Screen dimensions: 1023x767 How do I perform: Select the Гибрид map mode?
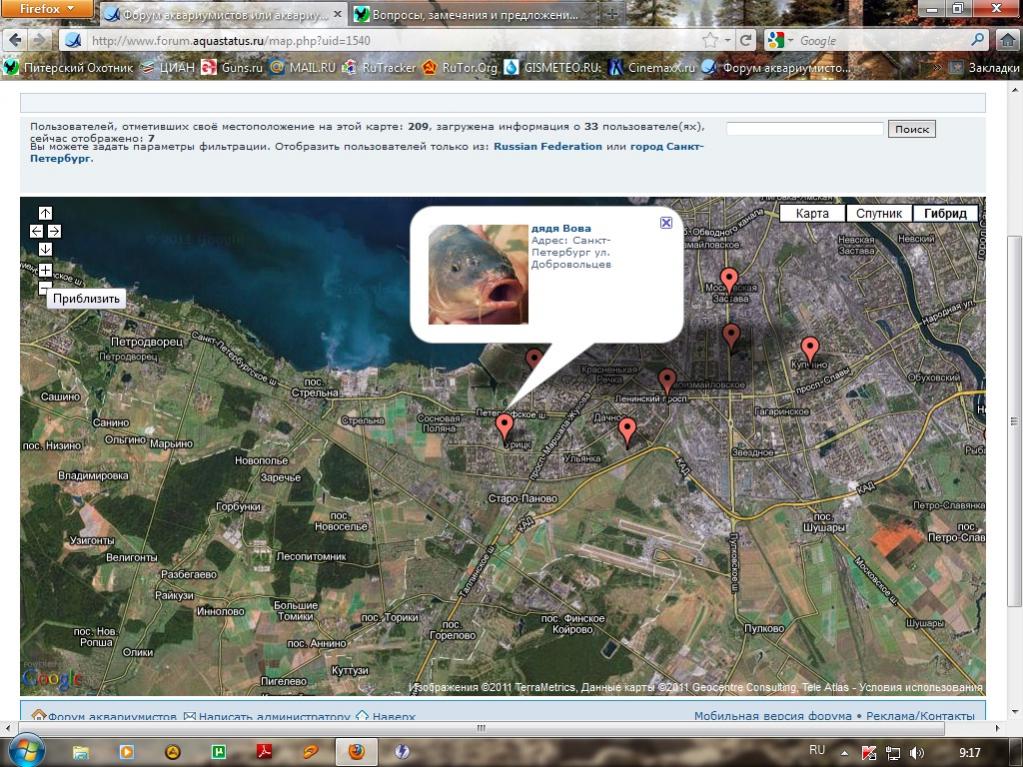coord(945,214)
